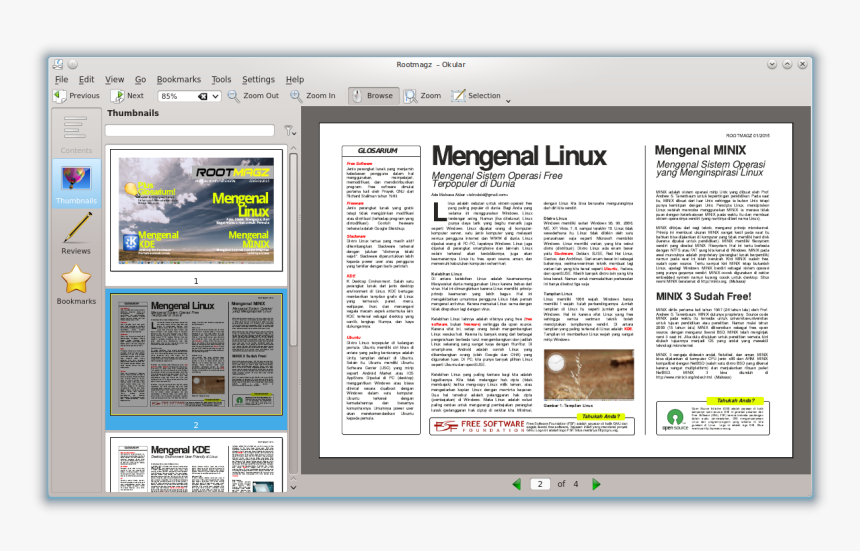Click the current page number field
860x551 pixels.
click(540, 484)
